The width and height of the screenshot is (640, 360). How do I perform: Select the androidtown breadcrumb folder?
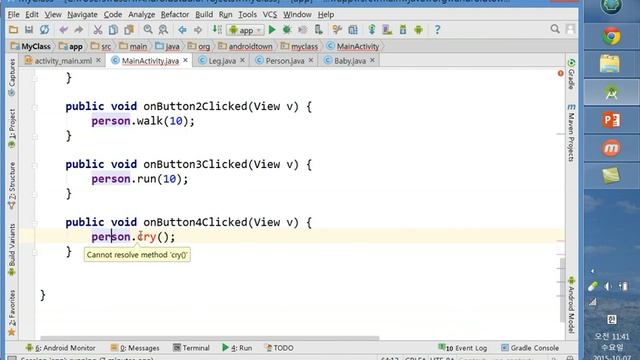245,47
